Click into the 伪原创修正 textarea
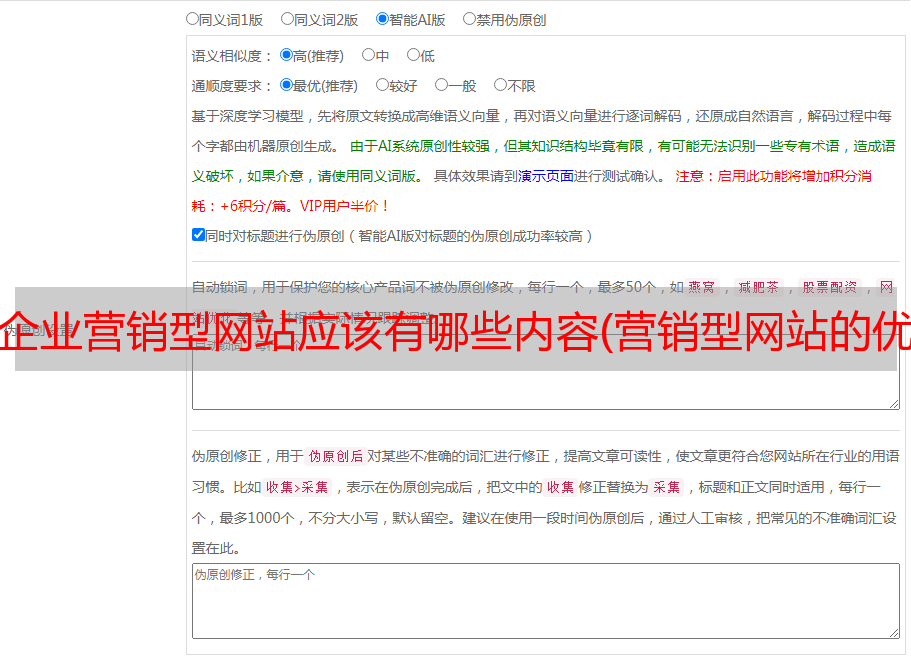Screen dimensions: 911x658 (546, 601)
